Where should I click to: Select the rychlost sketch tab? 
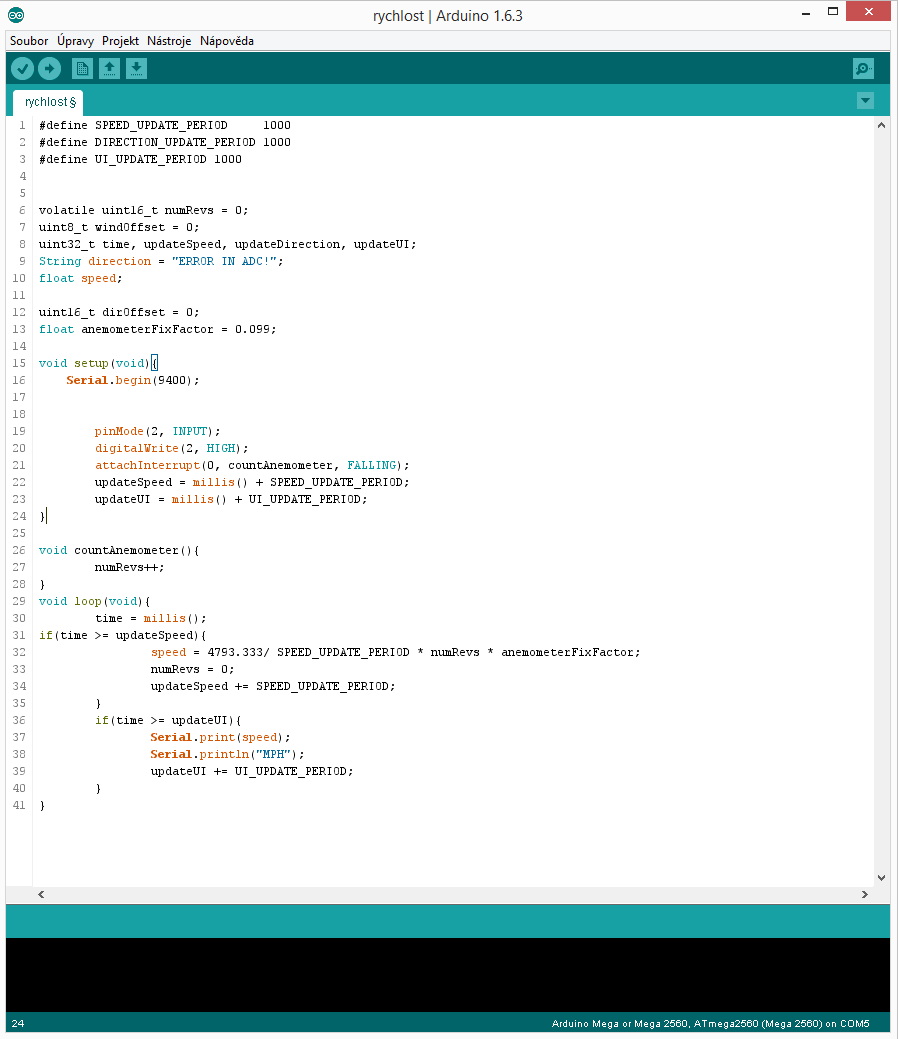tap(48, 102)
